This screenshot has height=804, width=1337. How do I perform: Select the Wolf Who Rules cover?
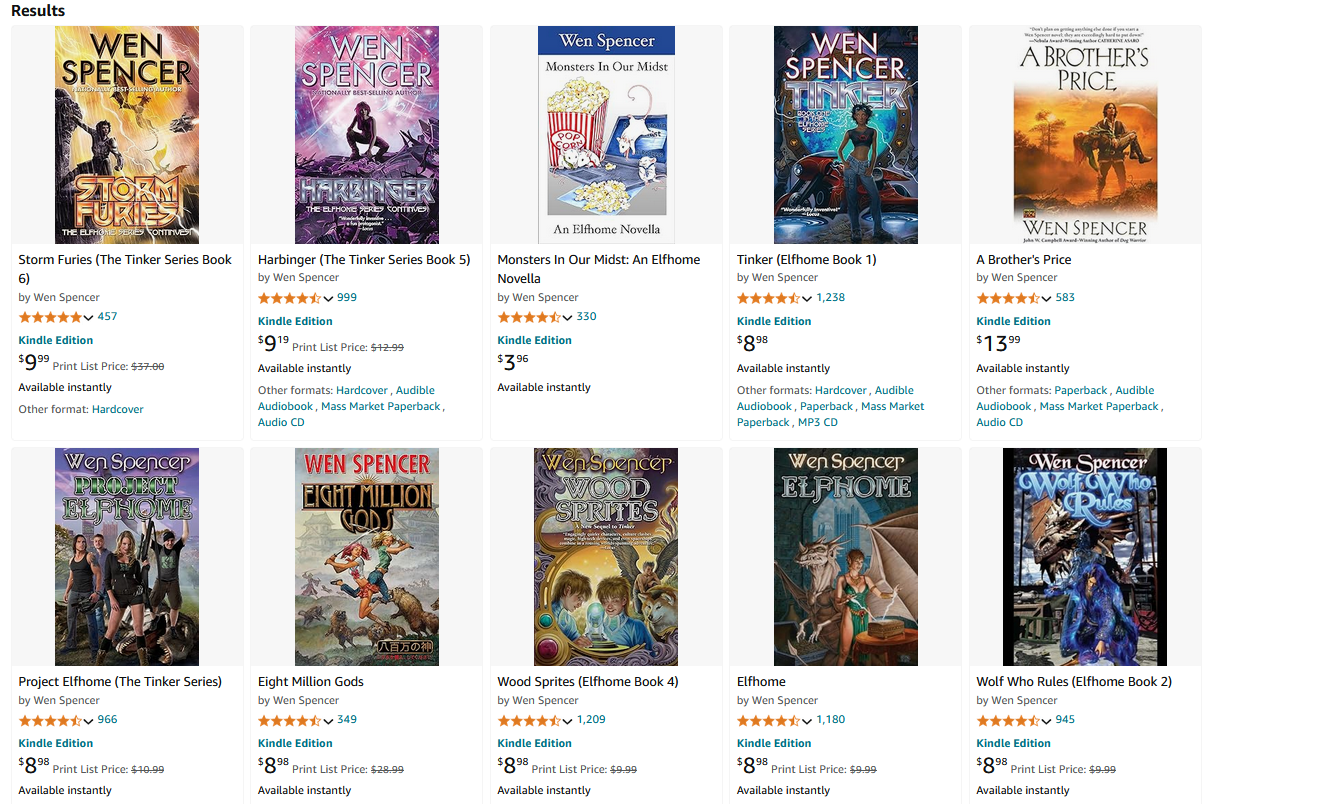pos(1085,557)
